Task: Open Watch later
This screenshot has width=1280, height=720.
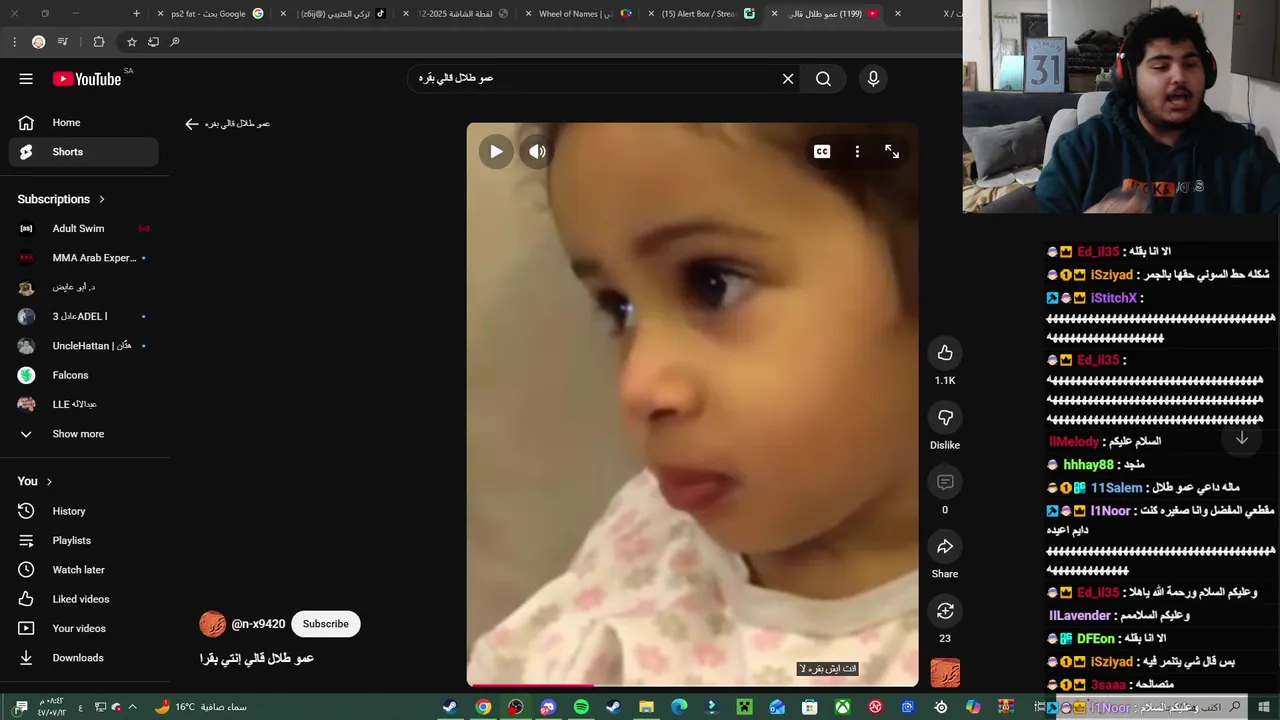Action: tap(84, 570)
